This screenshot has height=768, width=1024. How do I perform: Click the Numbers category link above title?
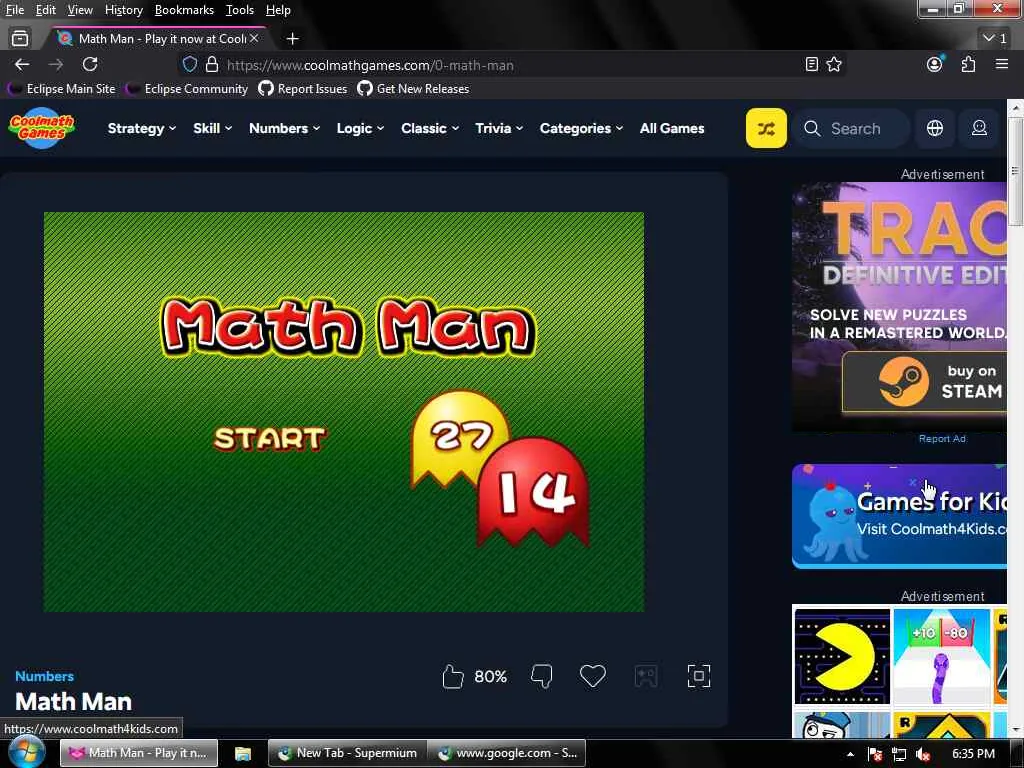click(44, 676)
